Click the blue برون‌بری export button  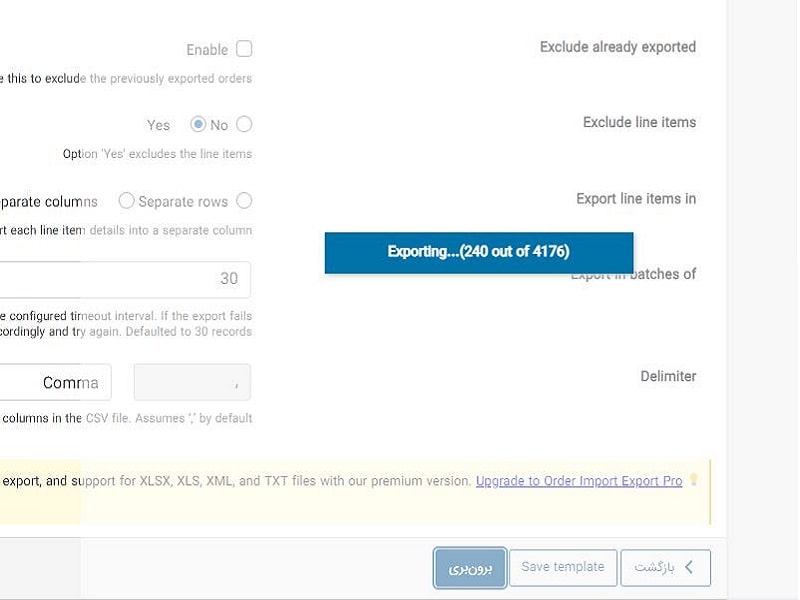click(470, 568)
